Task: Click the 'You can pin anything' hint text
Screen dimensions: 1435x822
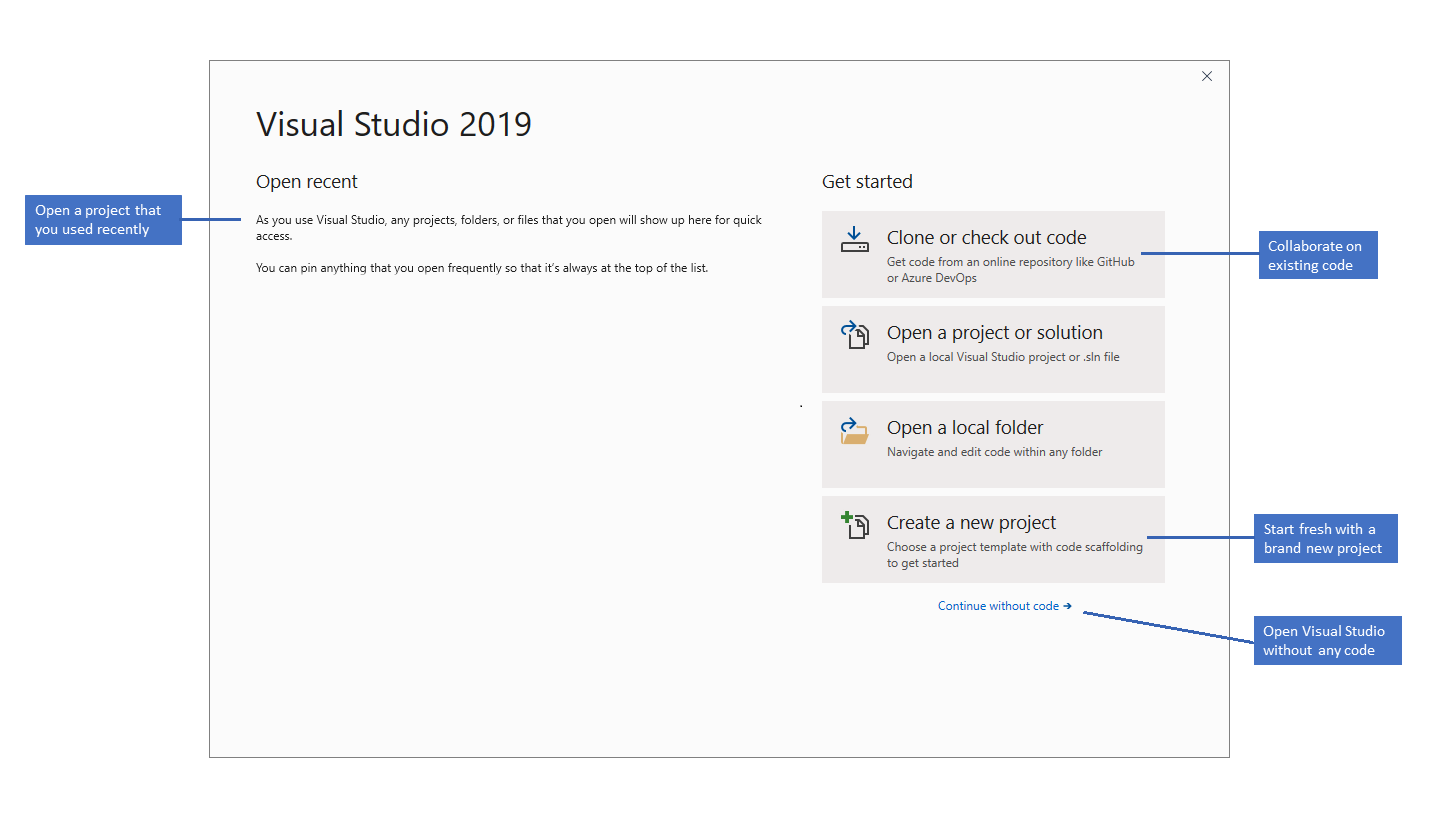Action: [482, 268]
